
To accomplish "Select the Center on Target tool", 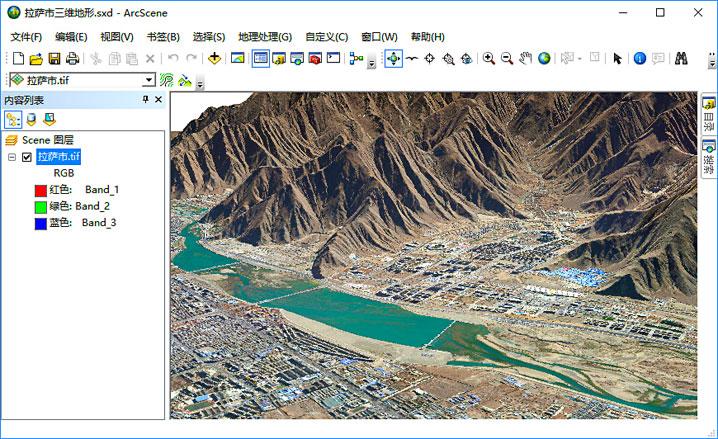I will (430, 59).
